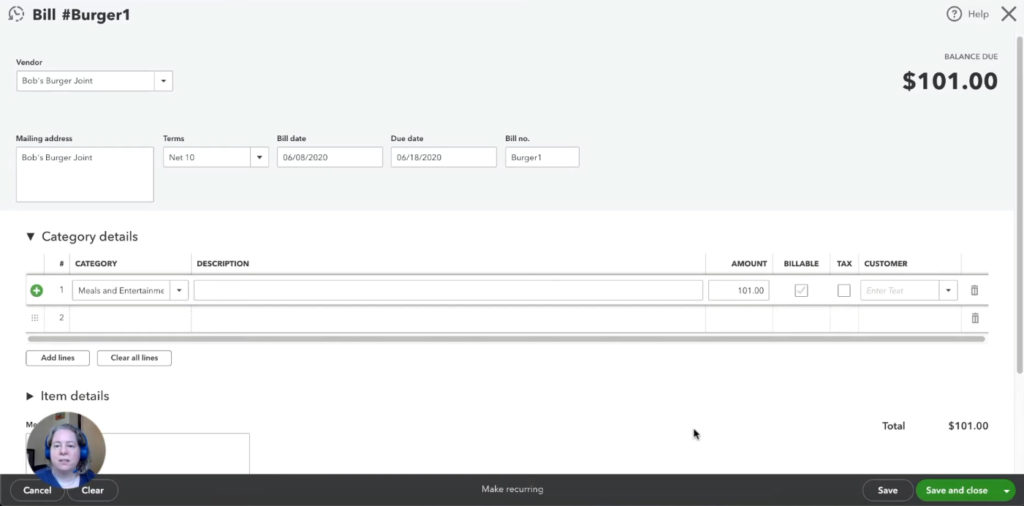
Task: Delete line 1 using trash icon
Action: click(975, 291)
